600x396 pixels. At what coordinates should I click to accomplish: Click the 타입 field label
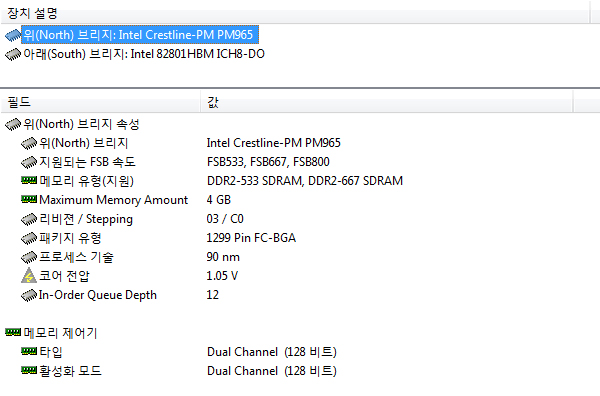[x=51, y=352]
